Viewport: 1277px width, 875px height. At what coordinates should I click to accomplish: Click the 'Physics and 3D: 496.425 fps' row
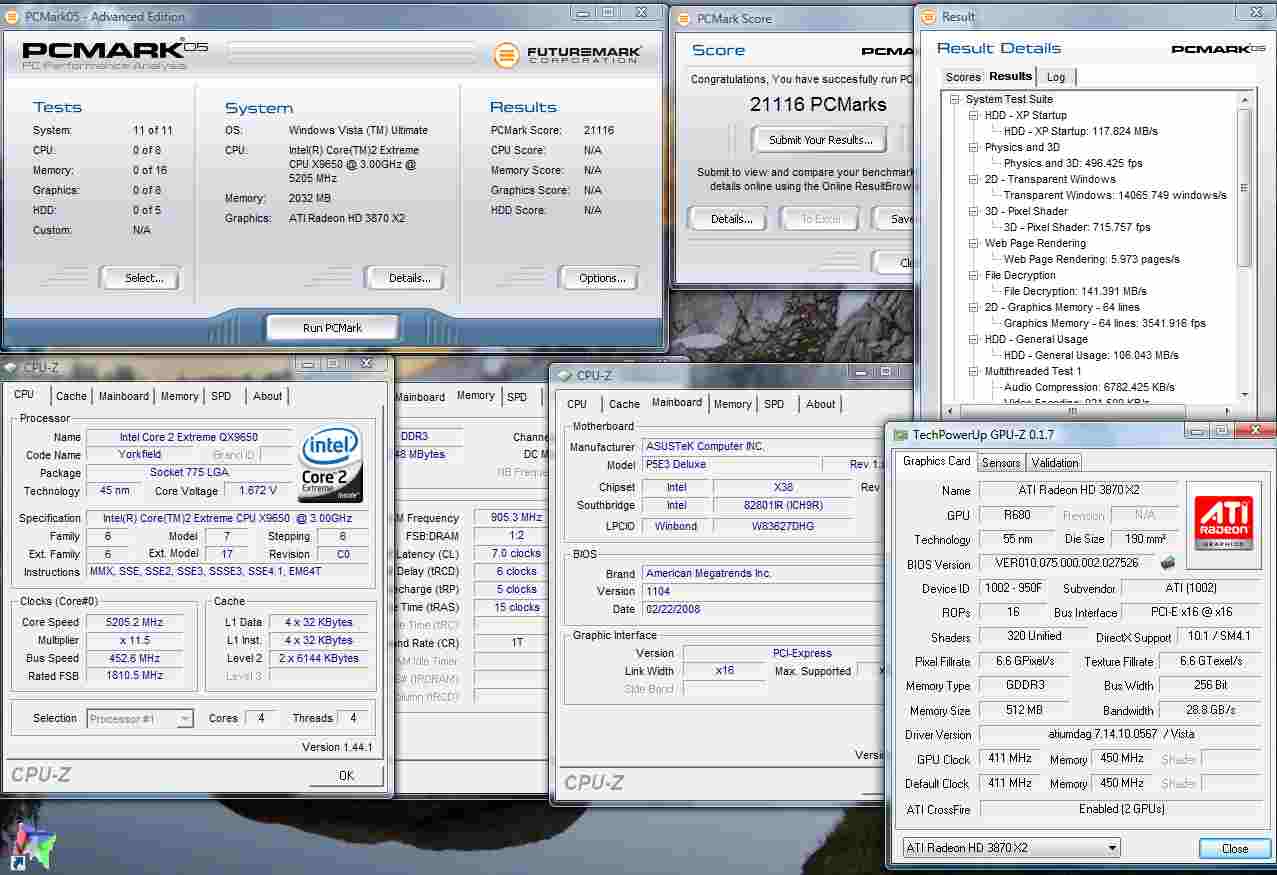1073,163
